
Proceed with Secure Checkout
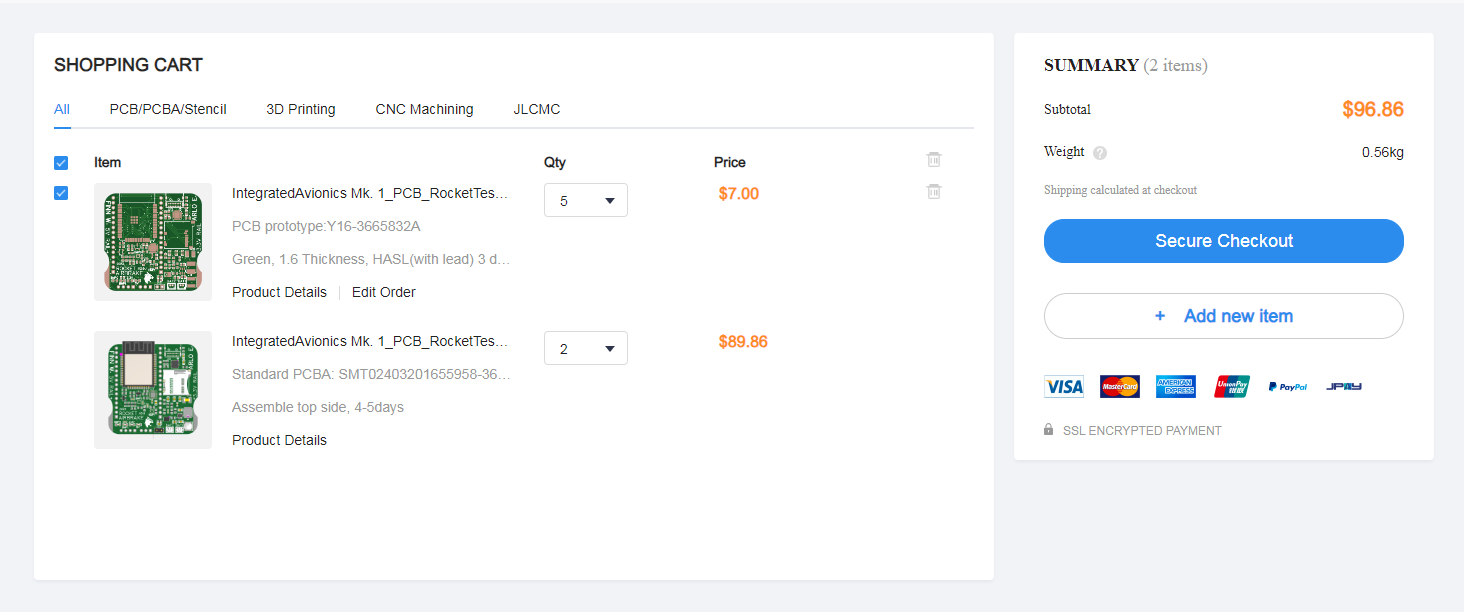pos(1224,241)
